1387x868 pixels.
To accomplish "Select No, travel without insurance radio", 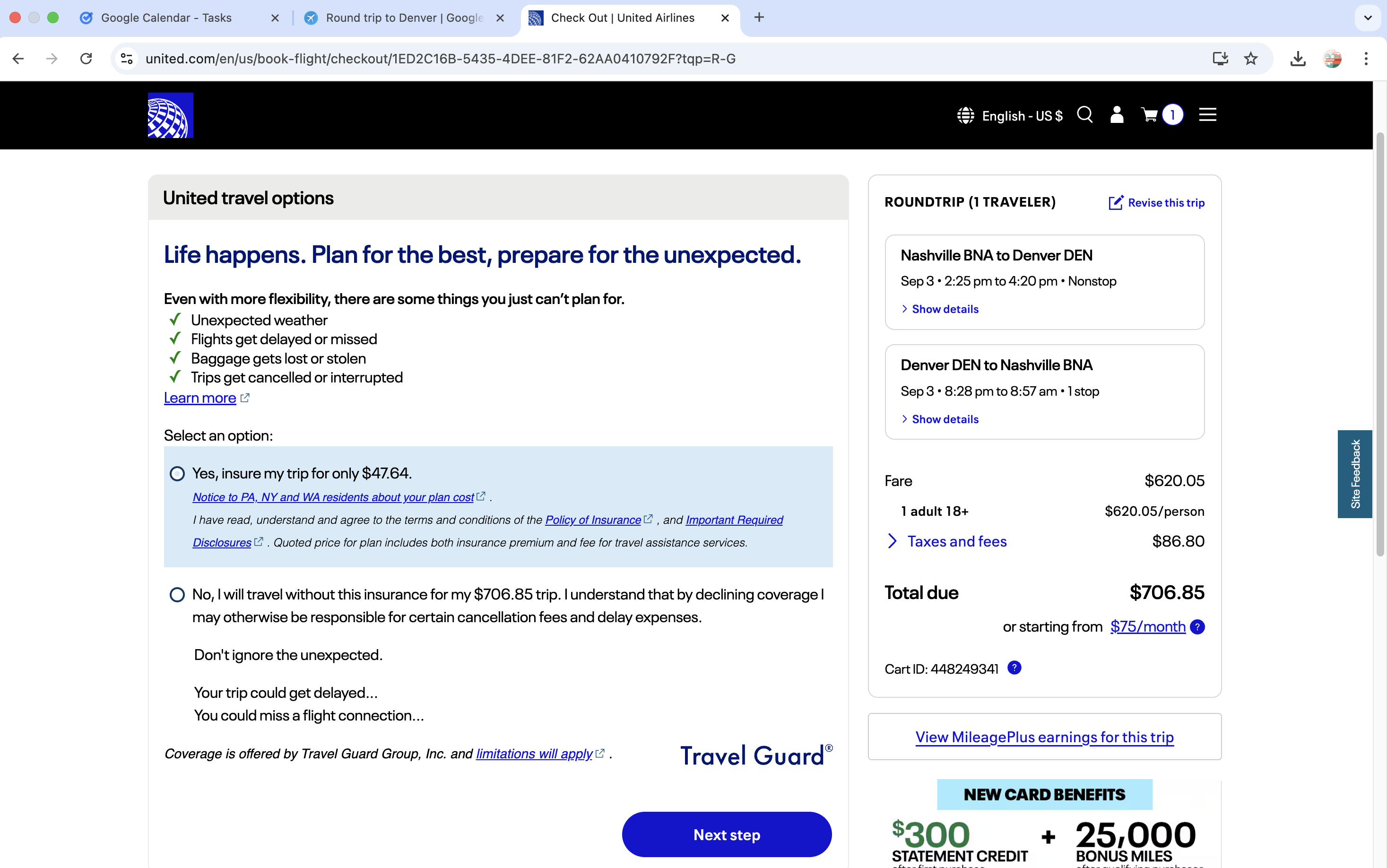I will [177, 595].
